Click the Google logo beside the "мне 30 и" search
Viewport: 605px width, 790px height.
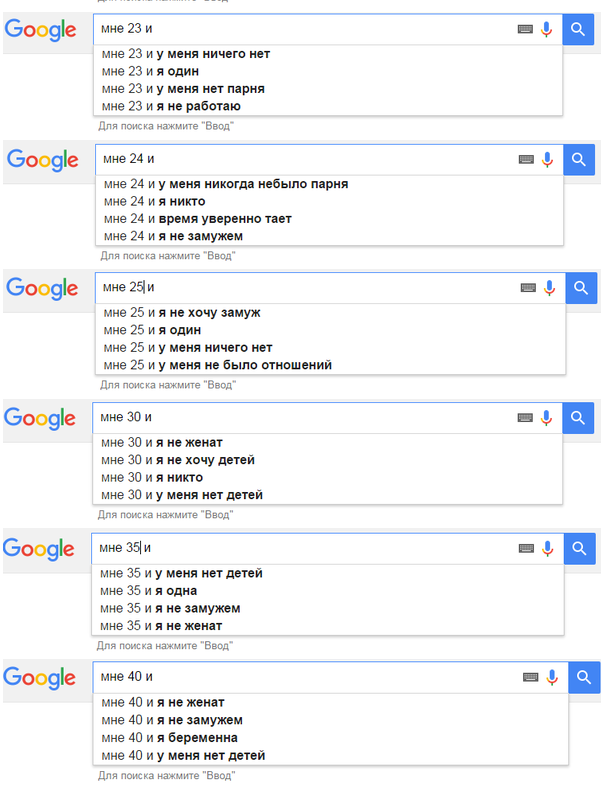[41, 418]
